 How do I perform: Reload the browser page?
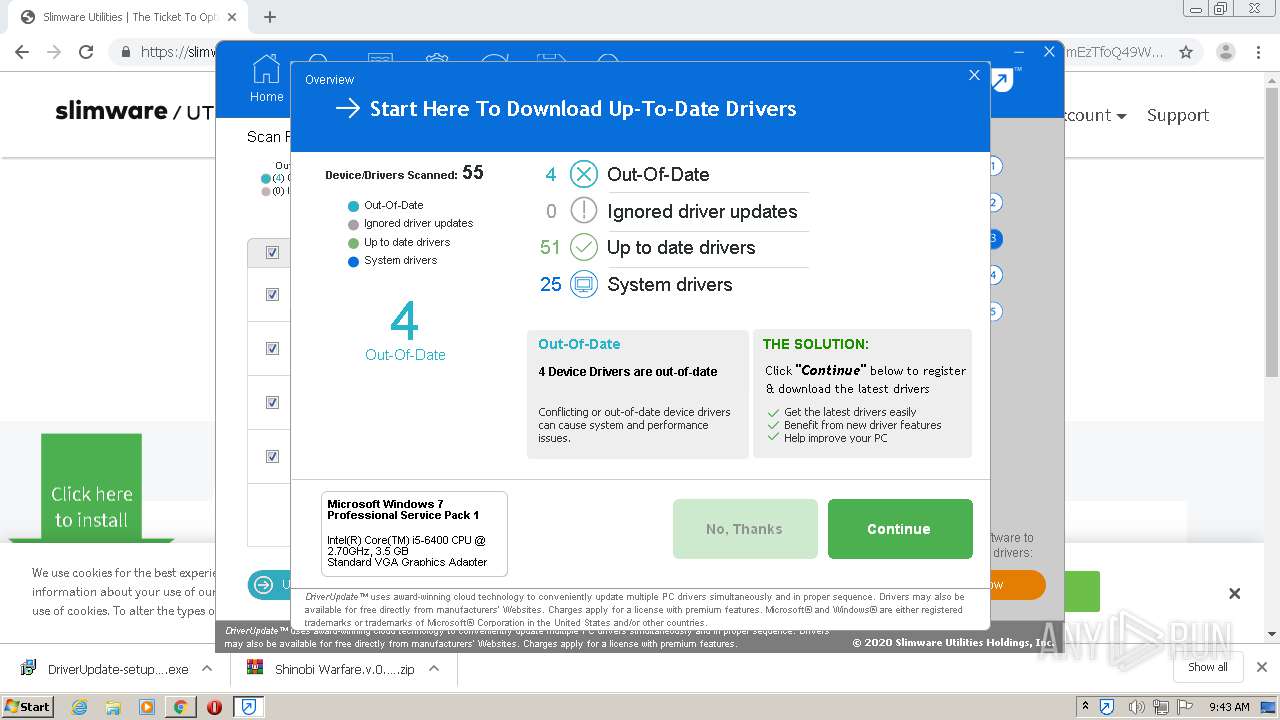point(86,52)
